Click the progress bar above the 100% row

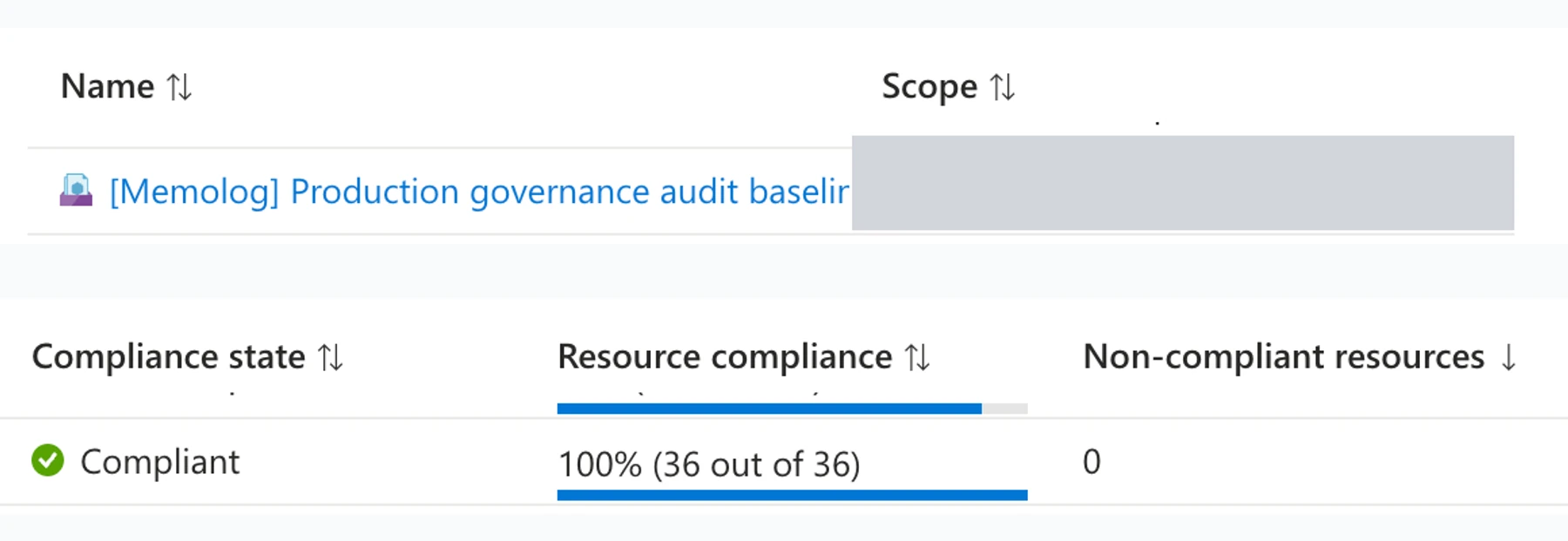point(793,409)
